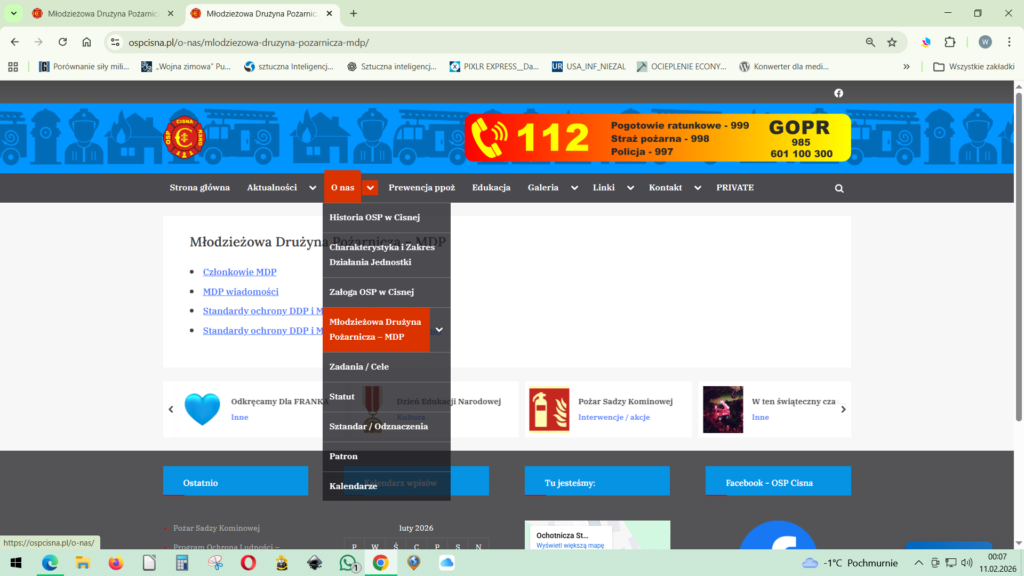Viewport: 1024px width, 576px height.
Task: Launch Firefox from the Windows taskbar
Action: pos(115,563)
